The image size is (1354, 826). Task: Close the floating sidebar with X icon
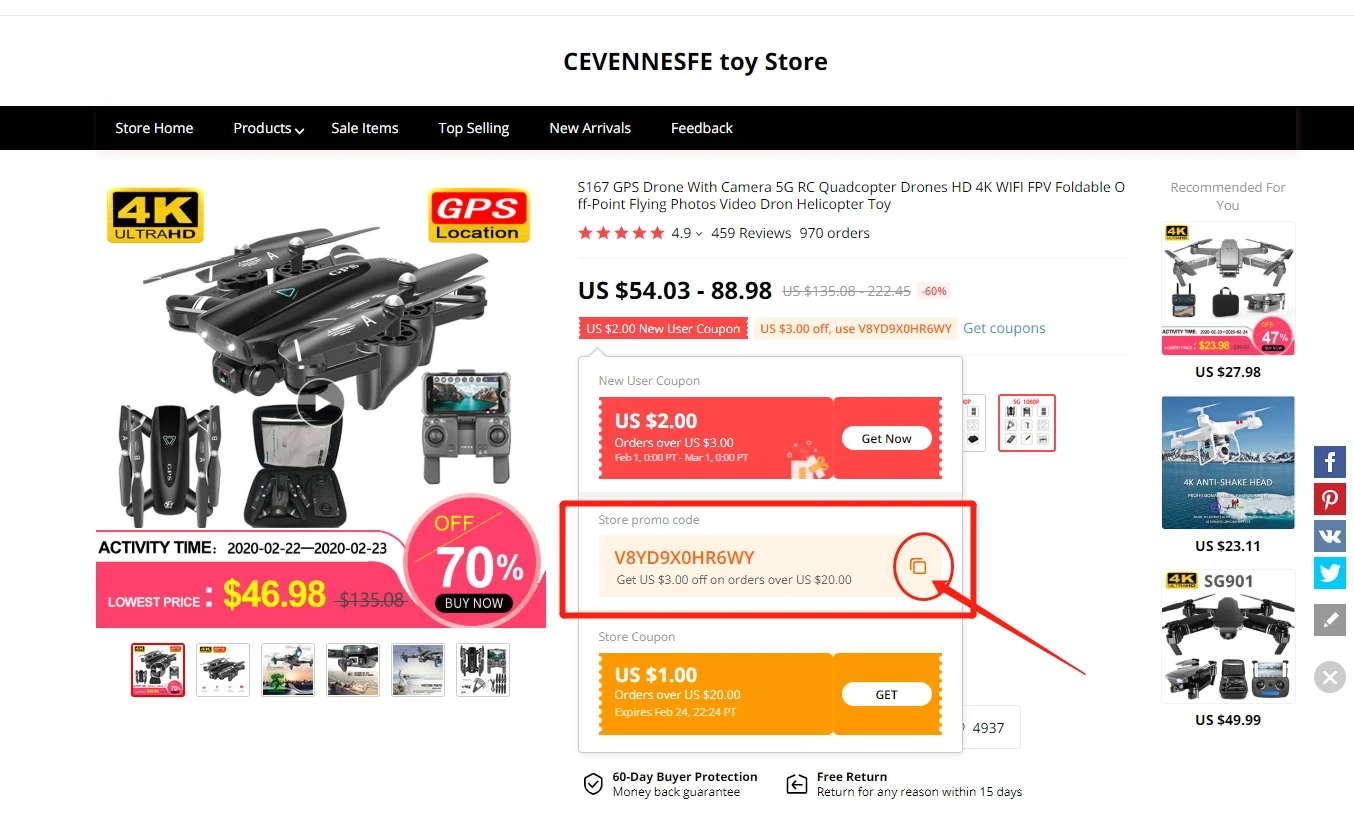point(1330,677)
